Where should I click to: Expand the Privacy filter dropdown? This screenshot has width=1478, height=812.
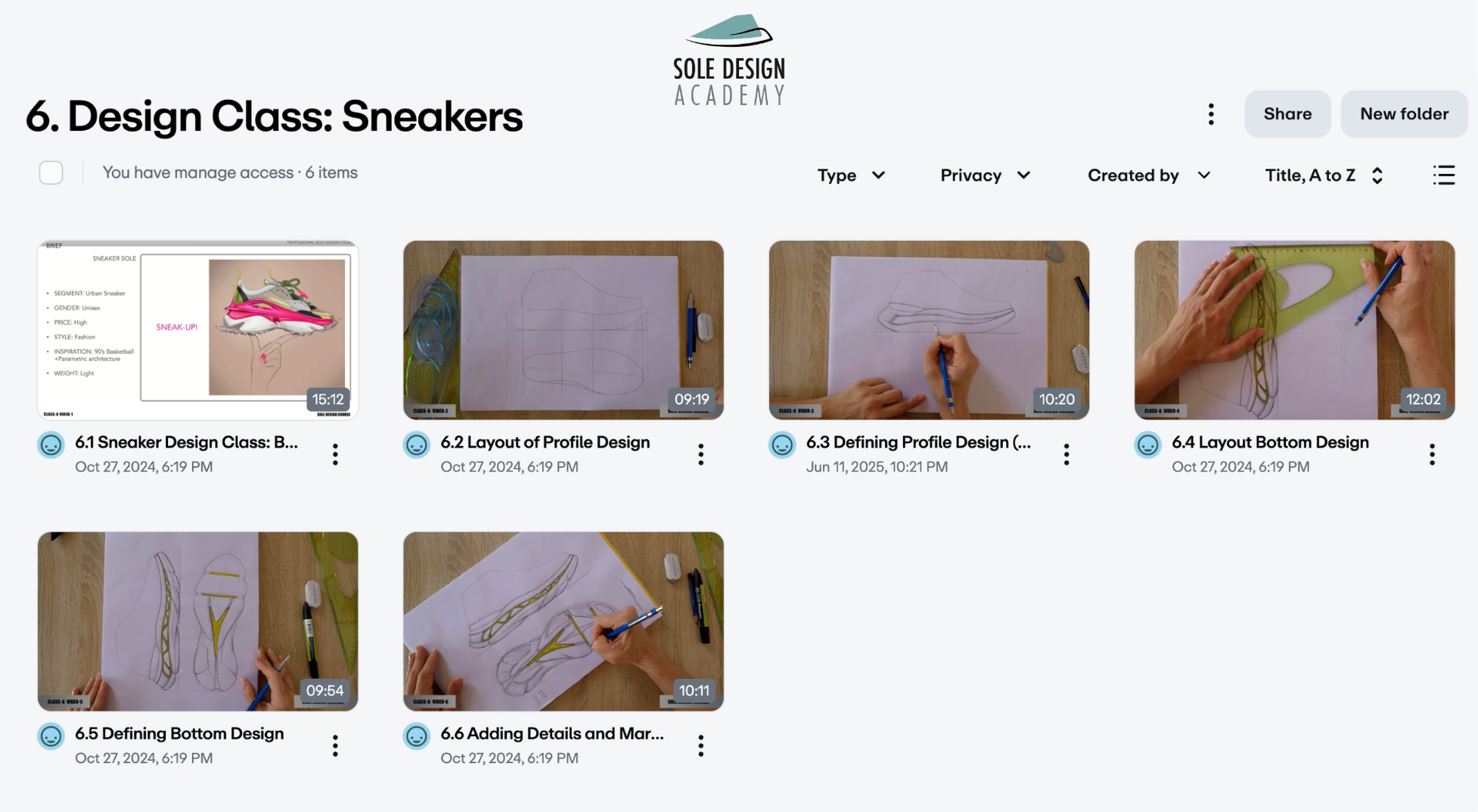coord(985,175)
